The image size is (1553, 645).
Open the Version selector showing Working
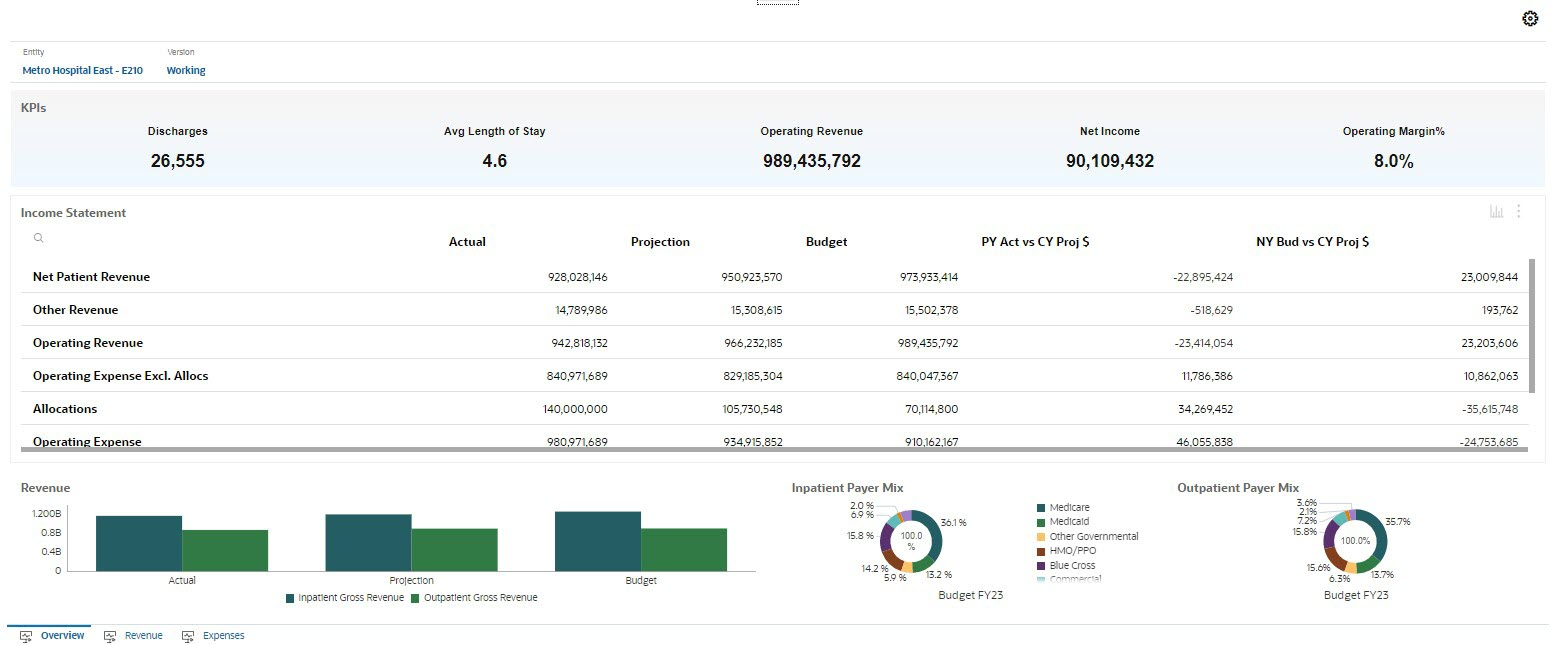coord(186,70)
